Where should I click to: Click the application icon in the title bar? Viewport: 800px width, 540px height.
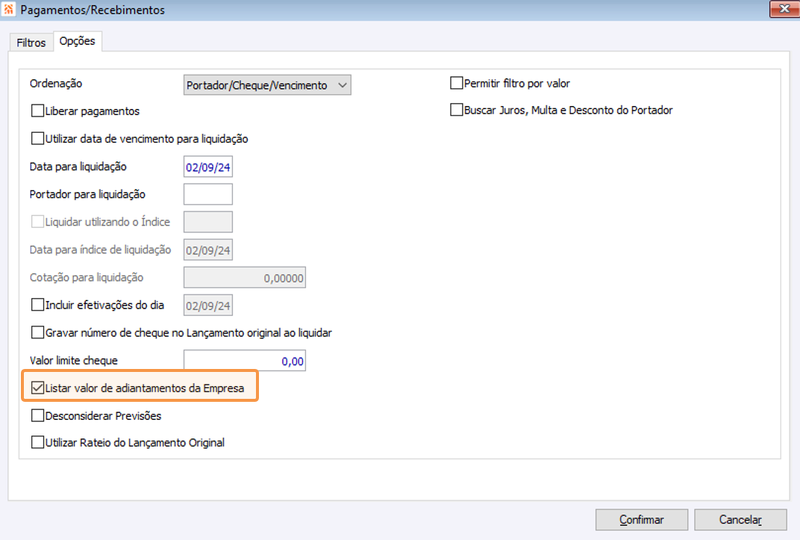tap(9, 9)
